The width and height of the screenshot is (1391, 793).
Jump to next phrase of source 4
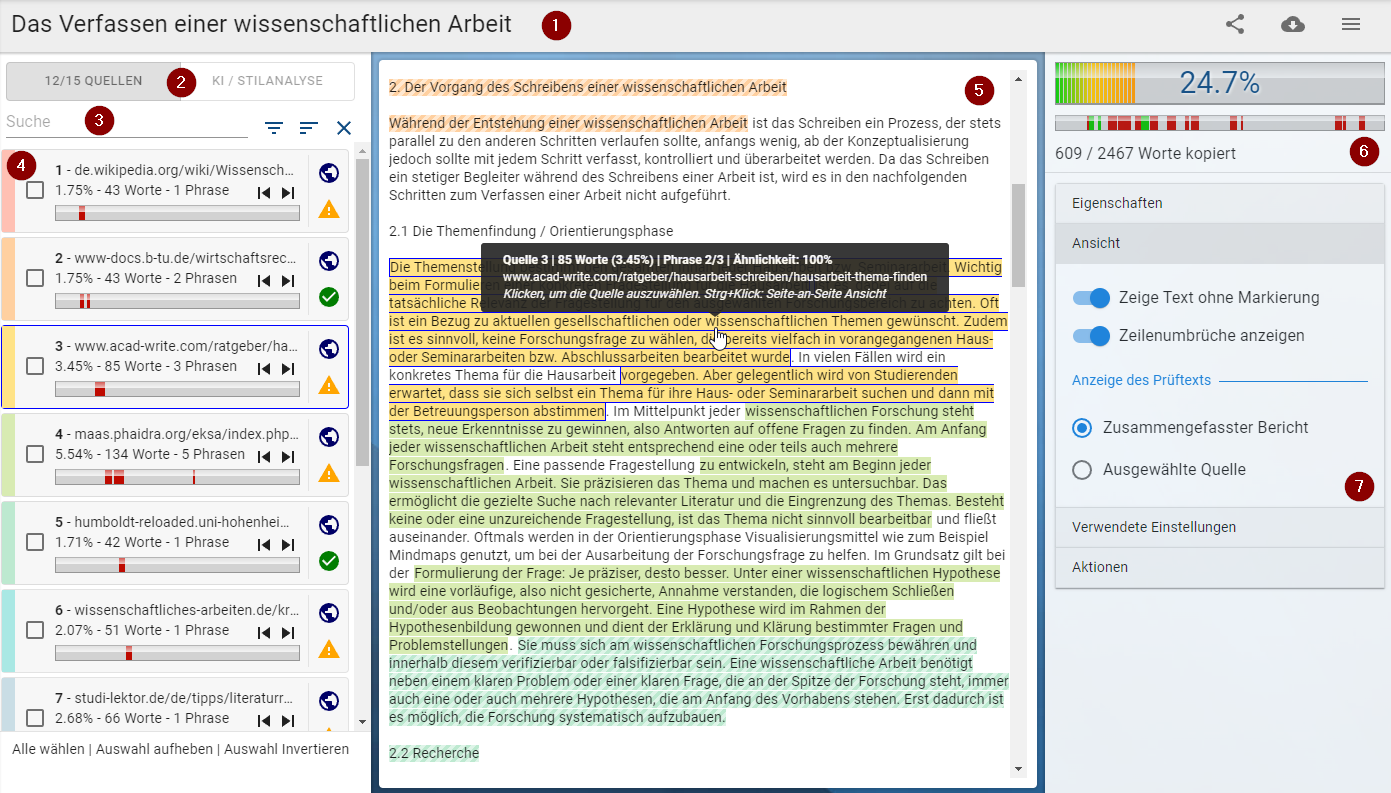coord(288,457)
